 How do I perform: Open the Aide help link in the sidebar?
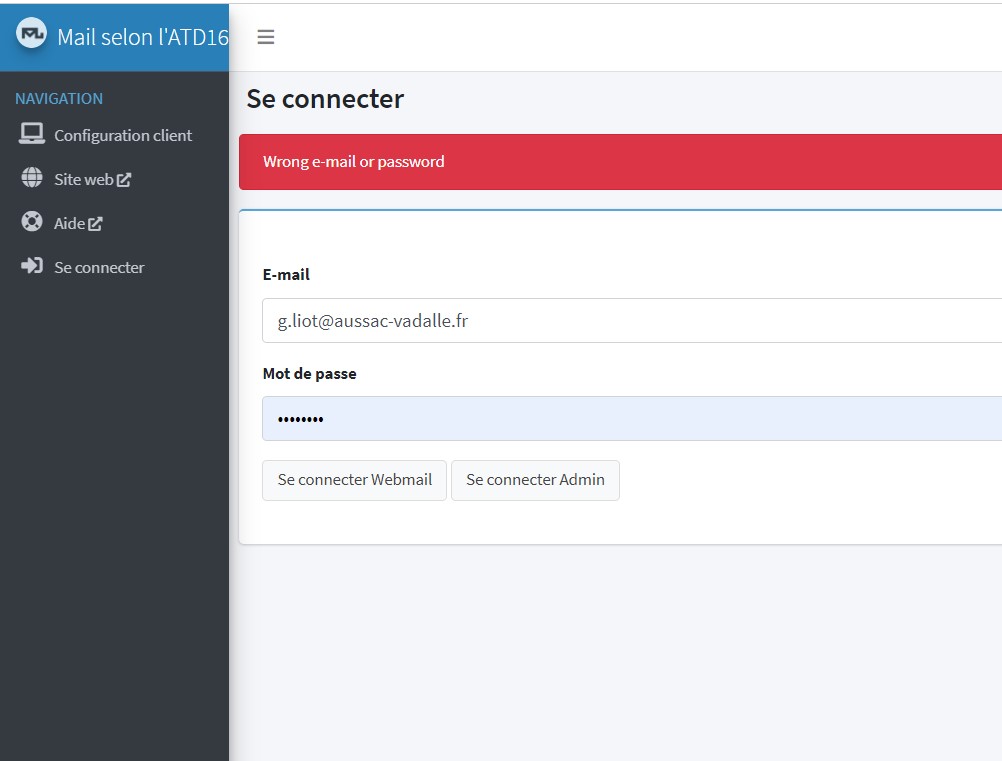(69, 223)
